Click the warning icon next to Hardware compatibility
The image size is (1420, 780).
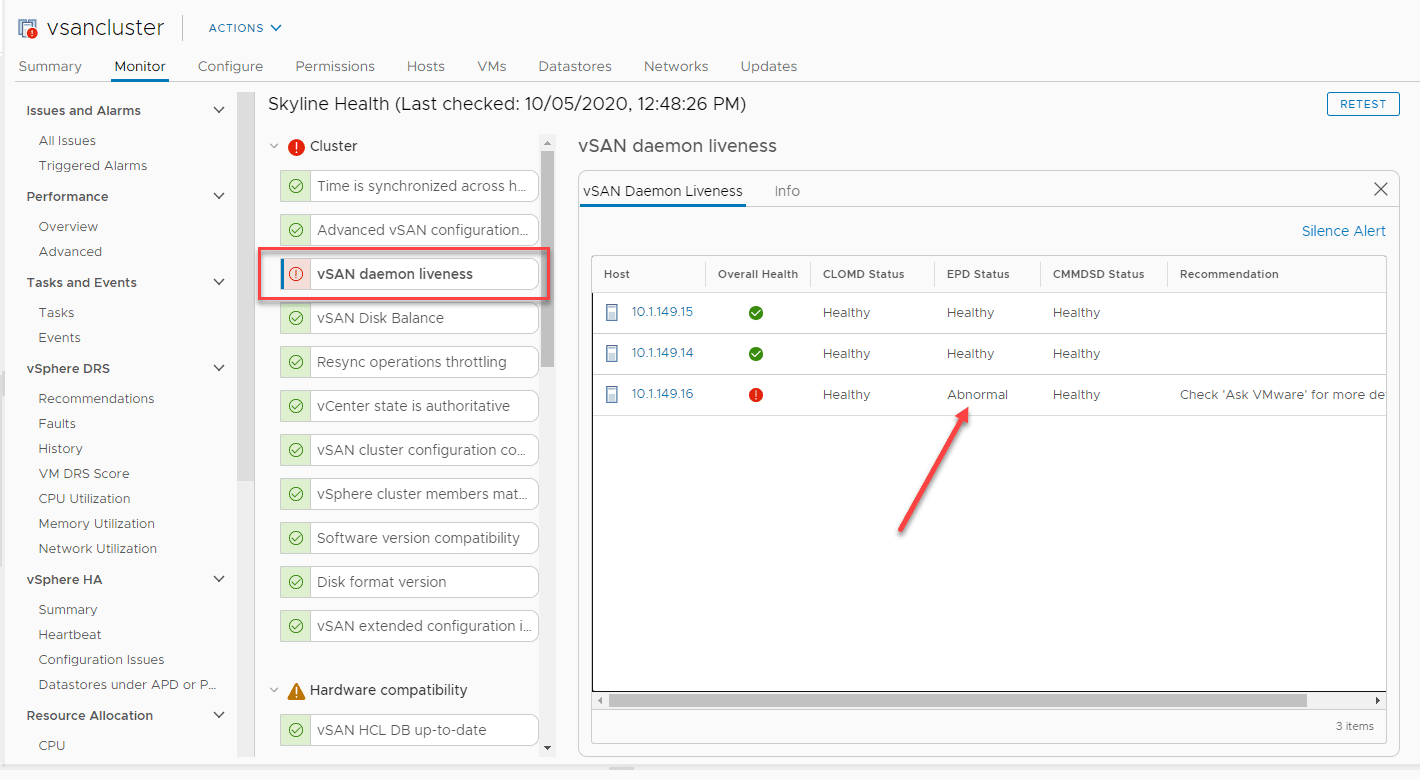click(x=296, y=691)
